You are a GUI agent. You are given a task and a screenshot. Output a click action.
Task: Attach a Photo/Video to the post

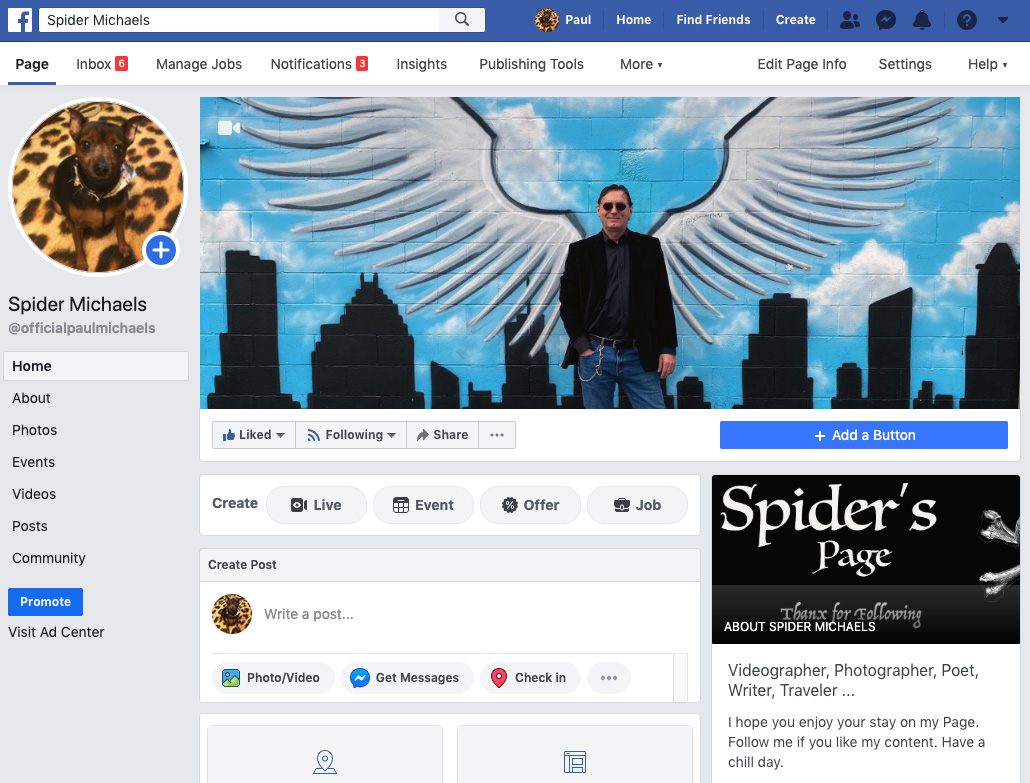(272, 677)
